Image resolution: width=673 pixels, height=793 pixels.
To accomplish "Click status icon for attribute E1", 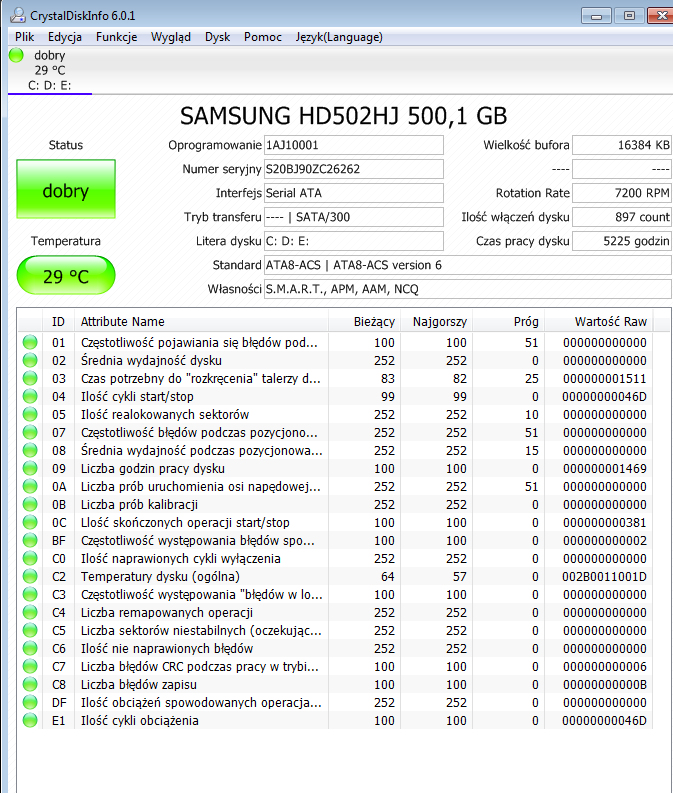I will coord(30,721).
